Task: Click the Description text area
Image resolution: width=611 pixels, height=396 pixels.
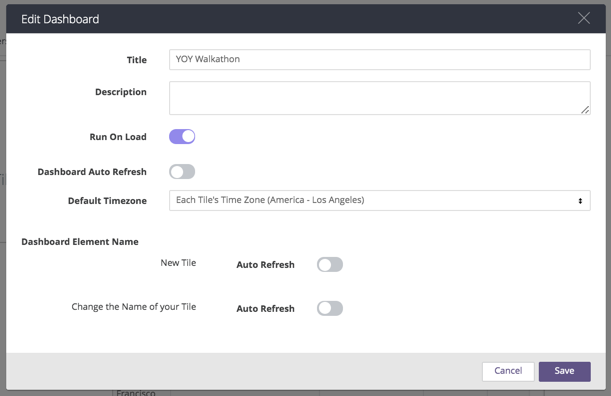Action: [x=380, y=98]
